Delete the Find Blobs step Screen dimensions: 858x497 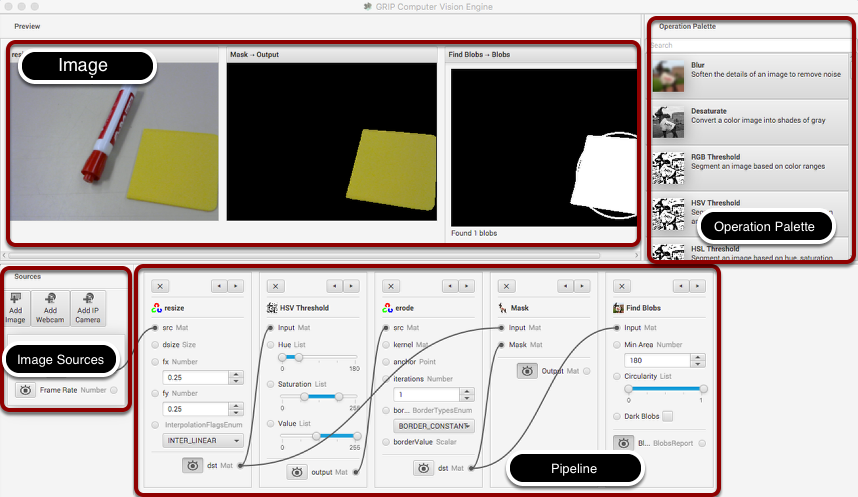[623, 286]
